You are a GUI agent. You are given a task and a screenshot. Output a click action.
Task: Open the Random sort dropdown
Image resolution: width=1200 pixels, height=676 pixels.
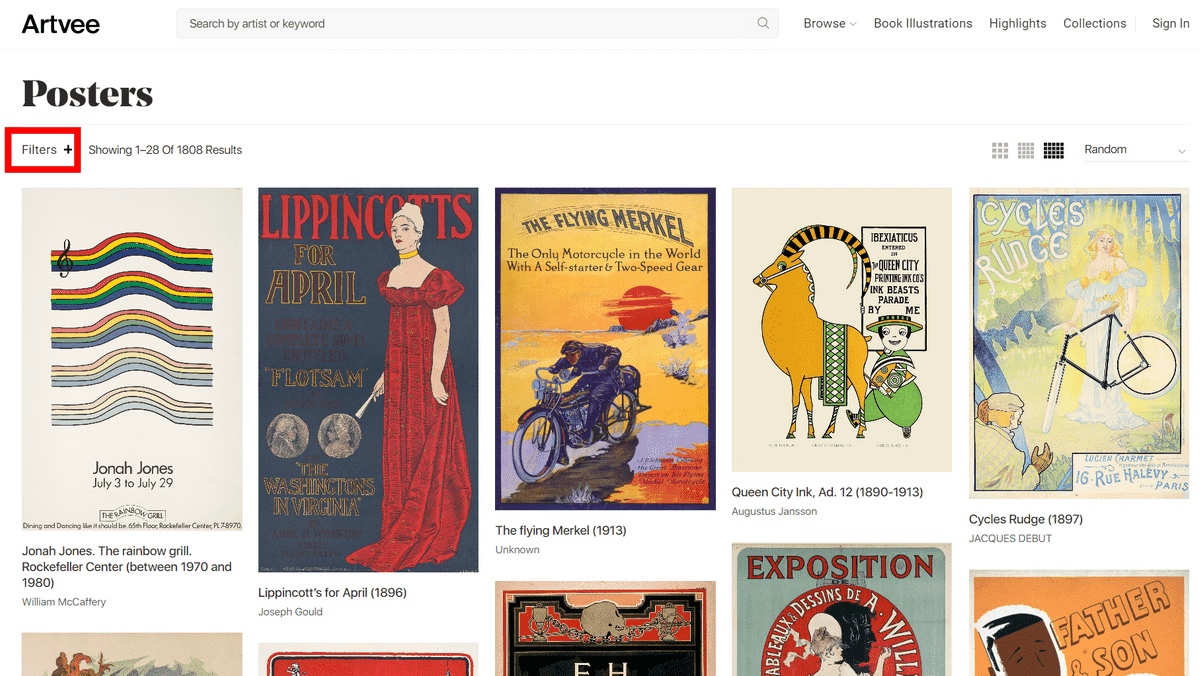pos(1135,150)
